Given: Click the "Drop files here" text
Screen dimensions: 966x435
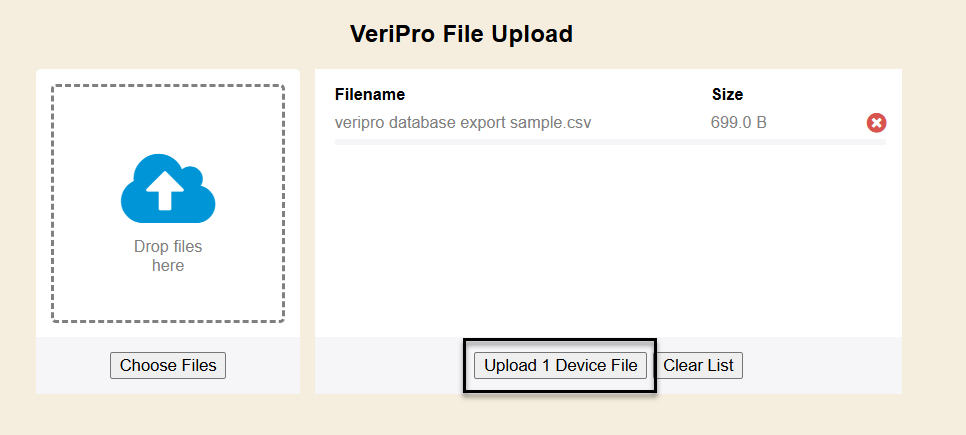Looking at the screenshot, I should [168, 256].
